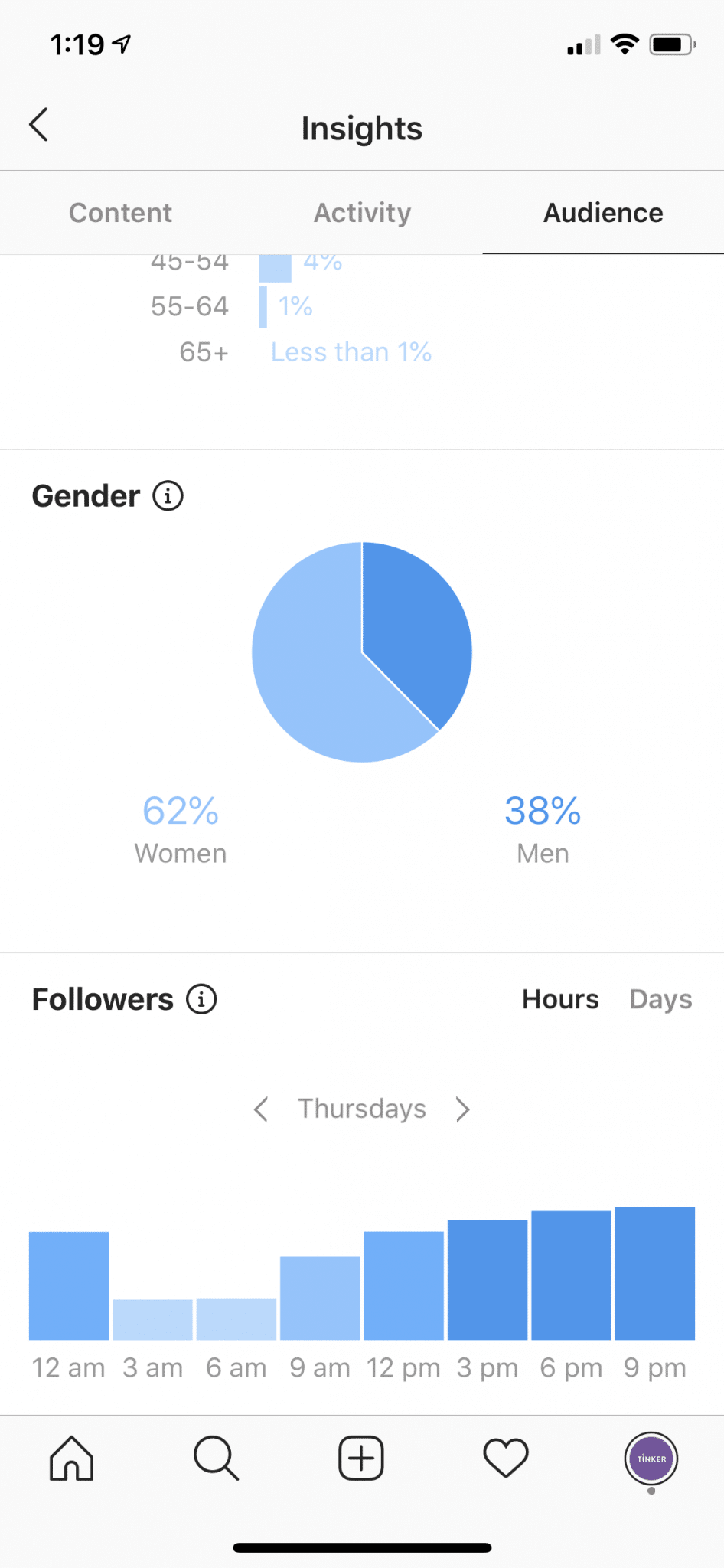Go to previous day with left chevron

(x=260, y=1109)
